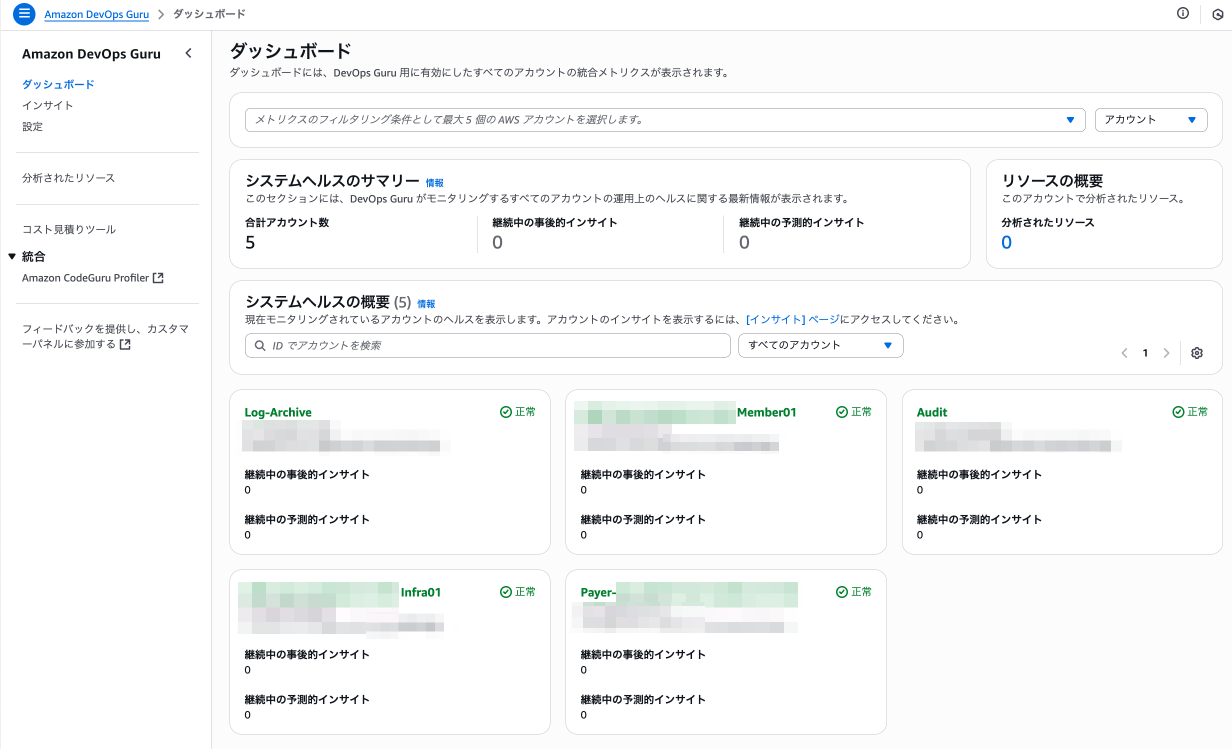This screenshot has height=749, width=1232.
Task: Open the すべてのアカウント filter dropdown
Action: coord(821,345)
